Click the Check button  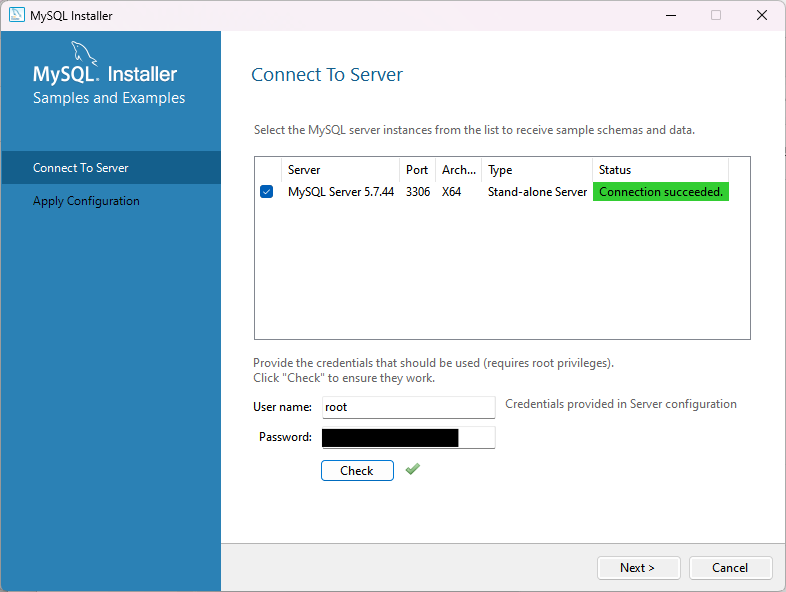[x=357, y=471]
